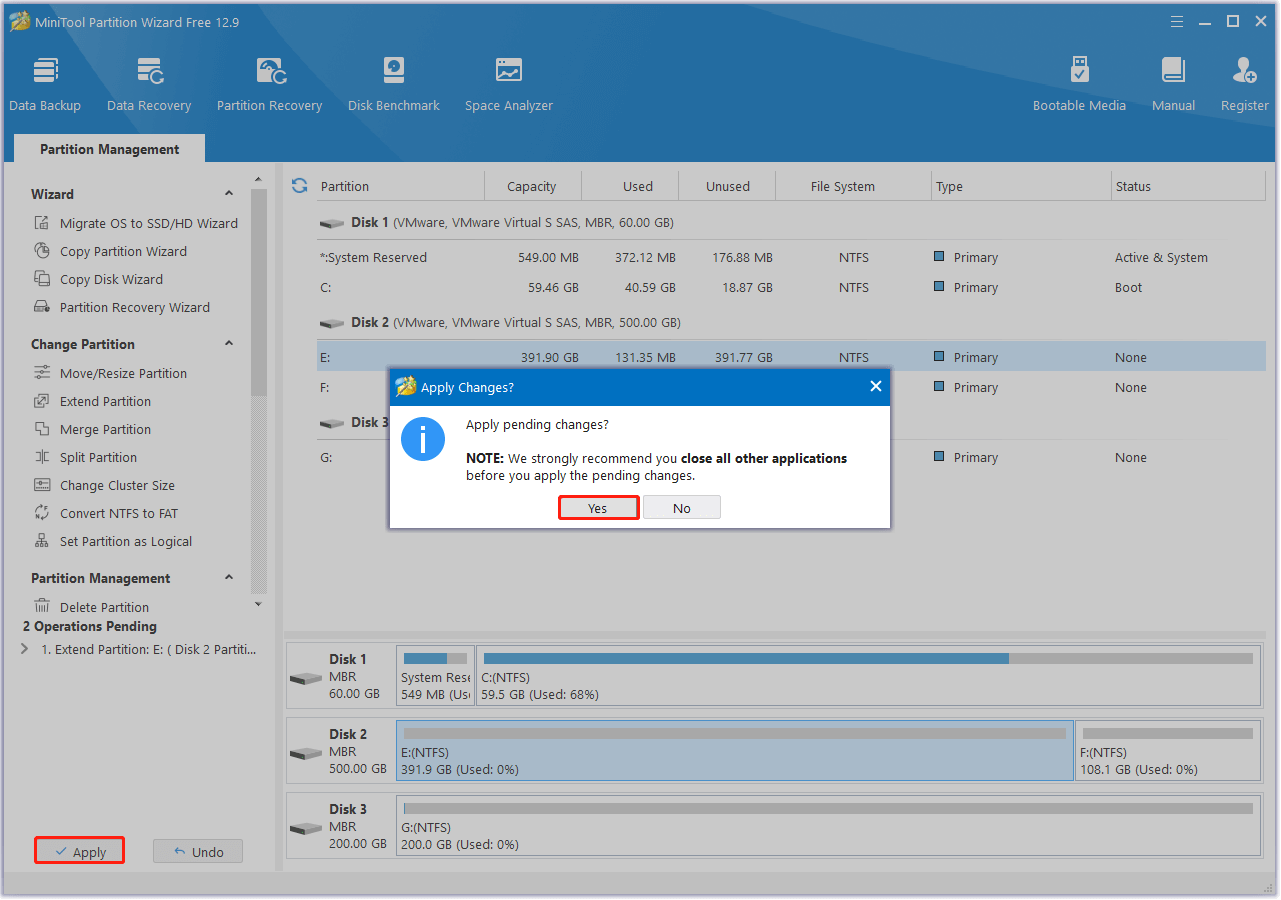Click E:(NTFS) block in disk map

(735, 750)
